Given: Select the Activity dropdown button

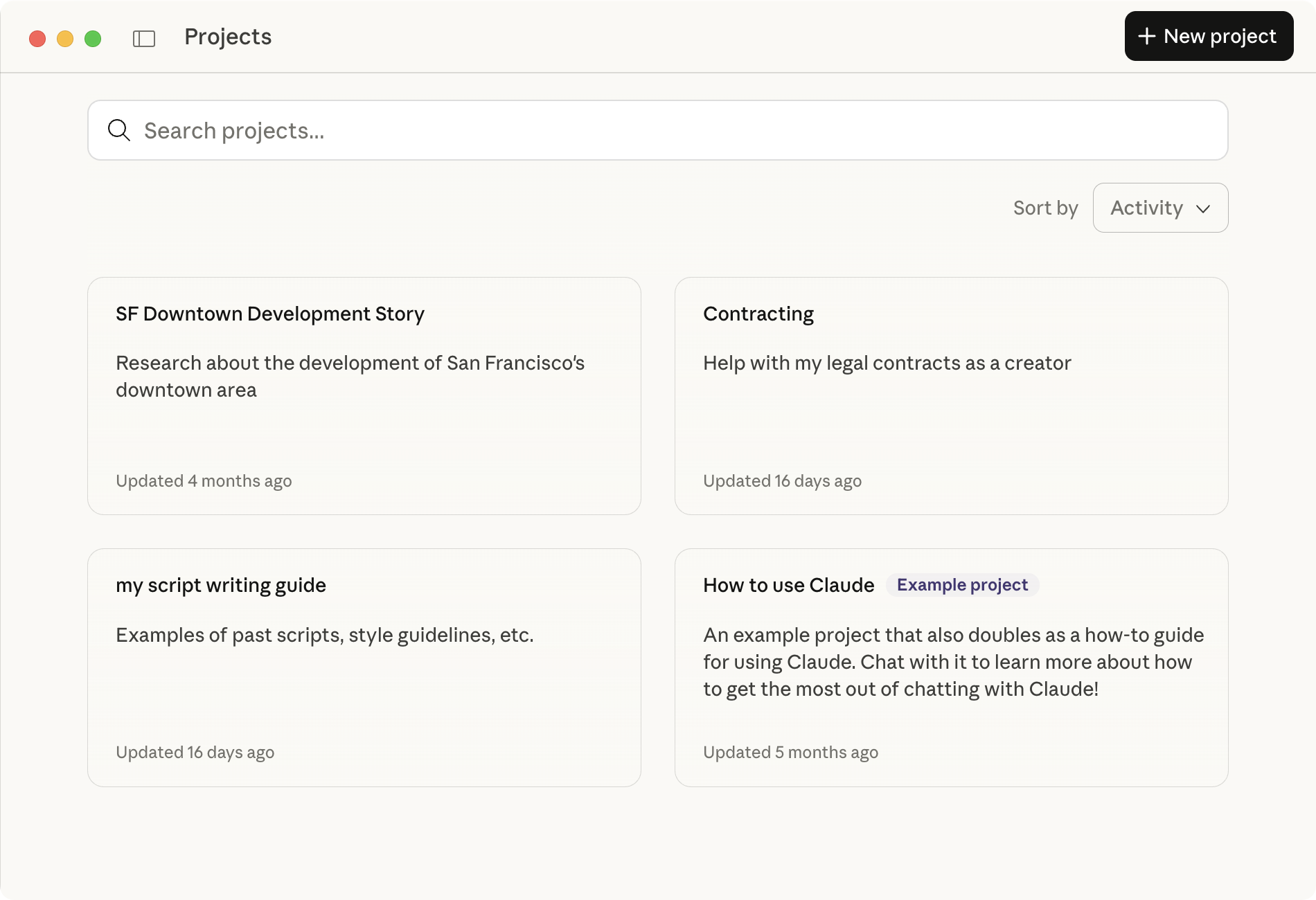Looking at the screenshot, I should 1160,208.
